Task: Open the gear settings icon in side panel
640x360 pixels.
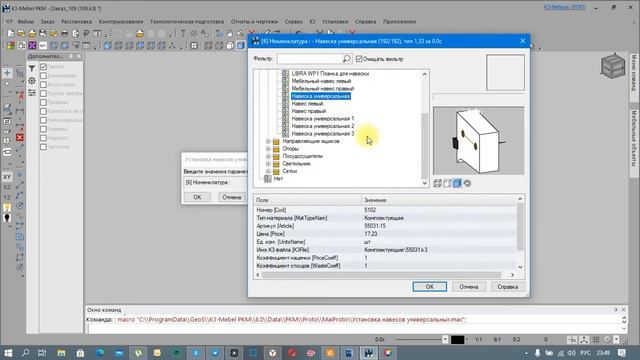Action: coord(32,81)
